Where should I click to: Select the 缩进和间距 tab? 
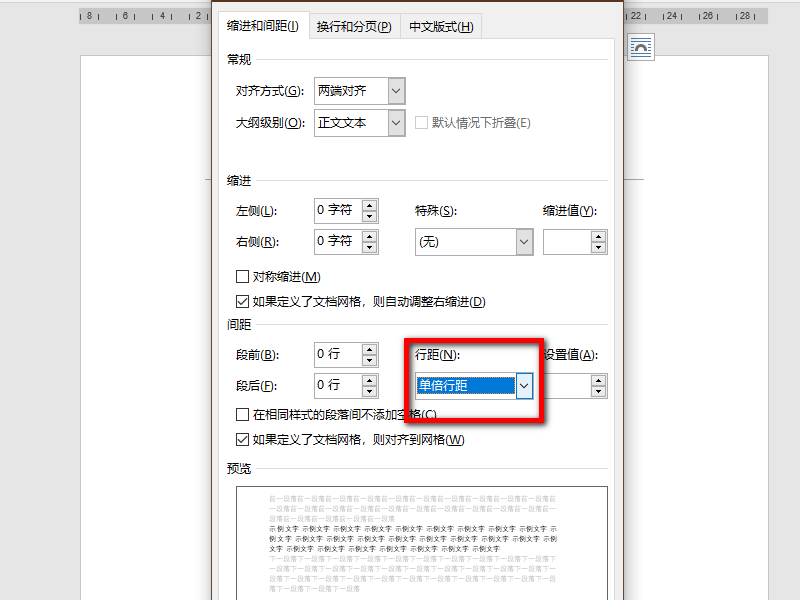pos(263,26)
